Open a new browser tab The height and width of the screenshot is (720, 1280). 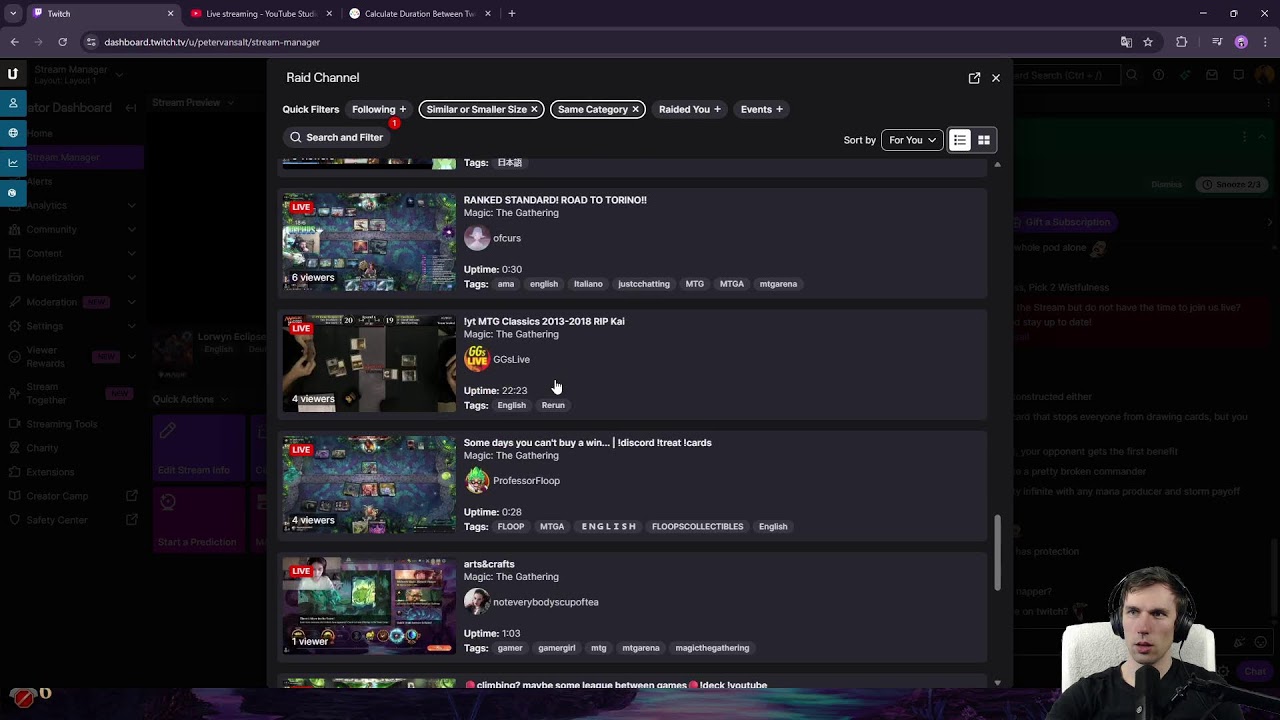pos(512,14)
